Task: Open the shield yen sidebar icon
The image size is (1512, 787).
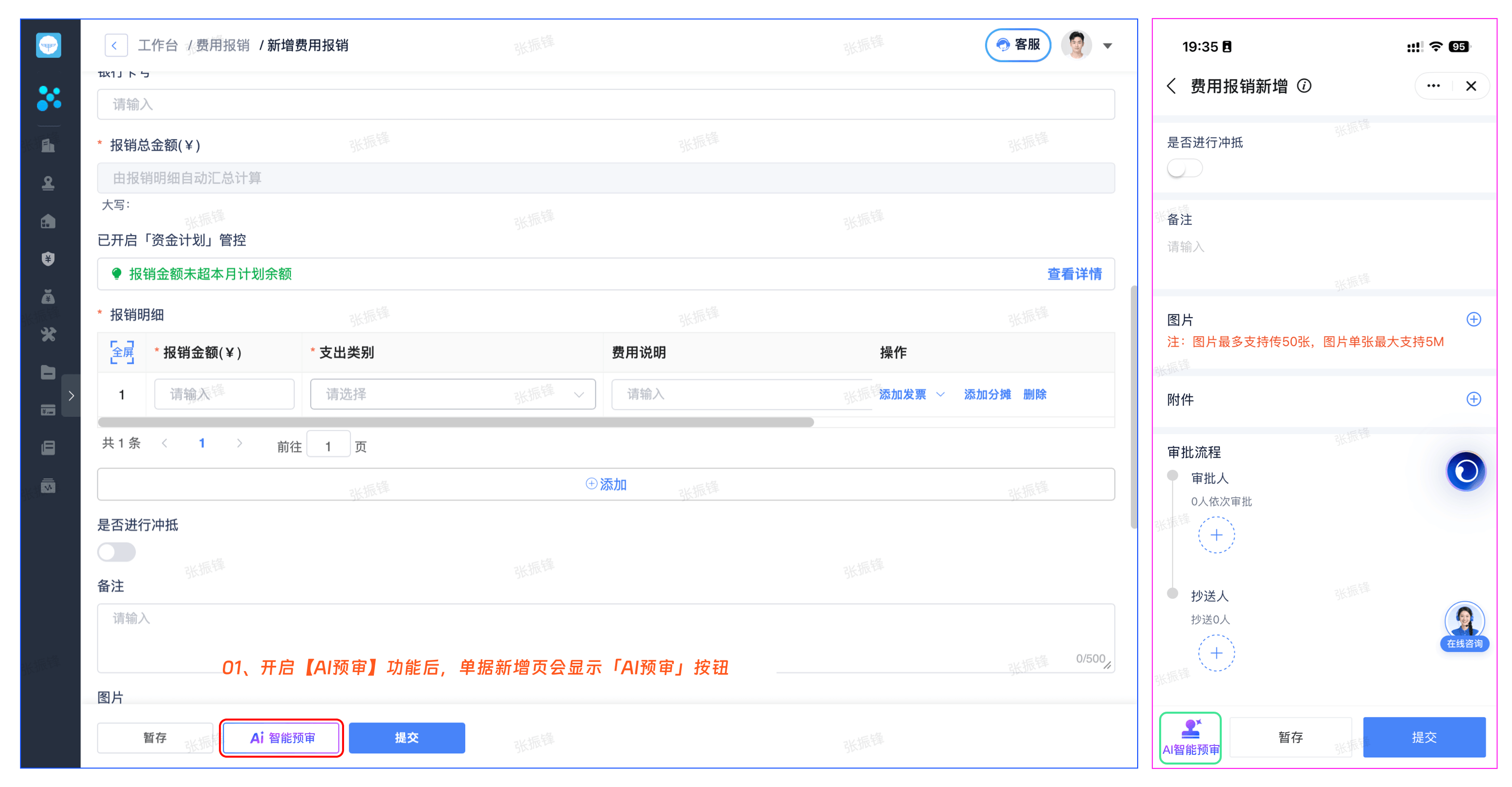Action: click(48, 259)
